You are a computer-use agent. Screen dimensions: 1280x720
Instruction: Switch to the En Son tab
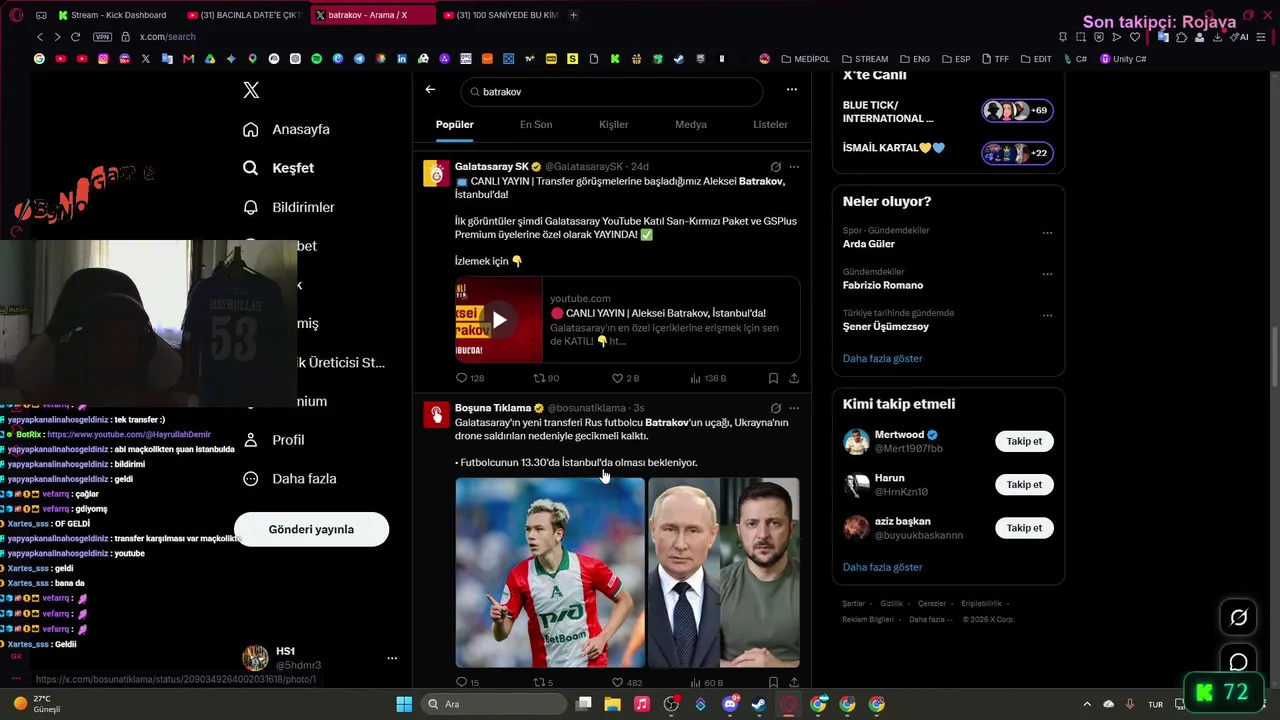[536, 125]
